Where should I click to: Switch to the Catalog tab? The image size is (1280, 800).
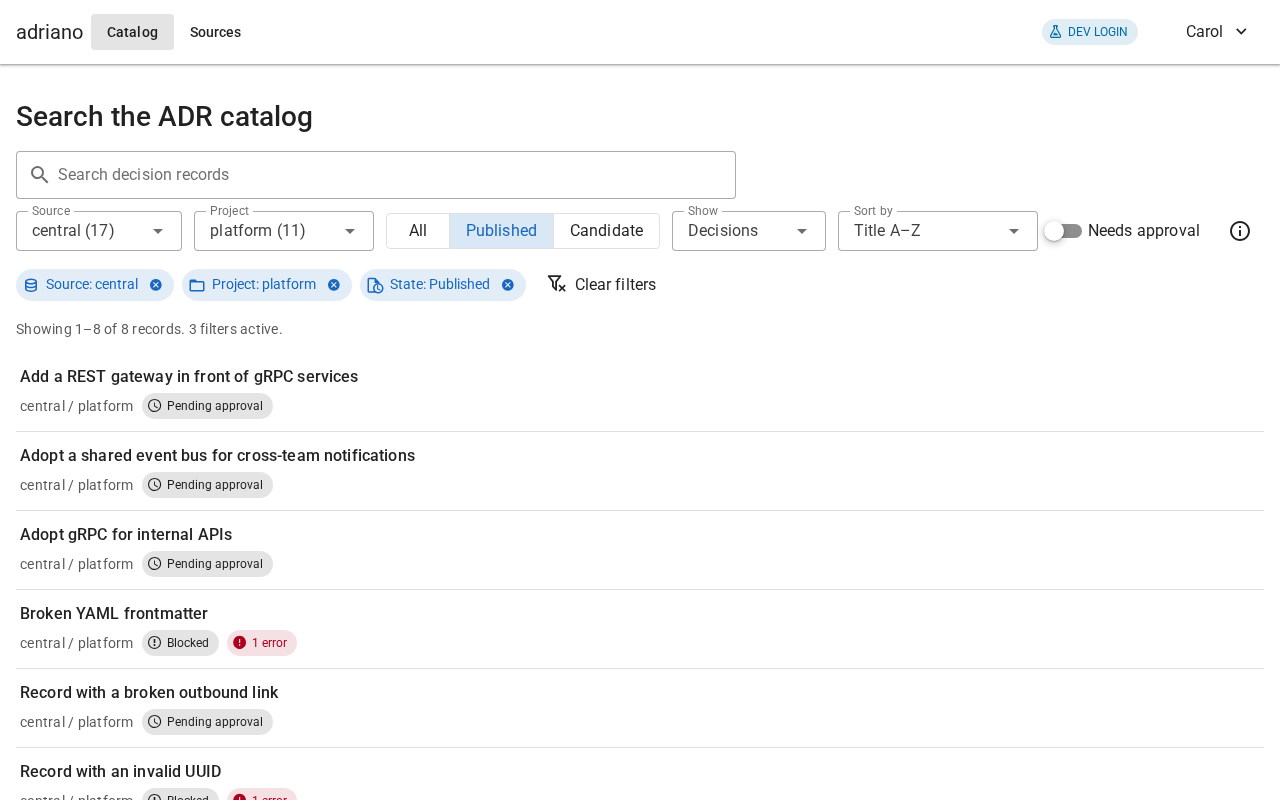tap(132, 32)
